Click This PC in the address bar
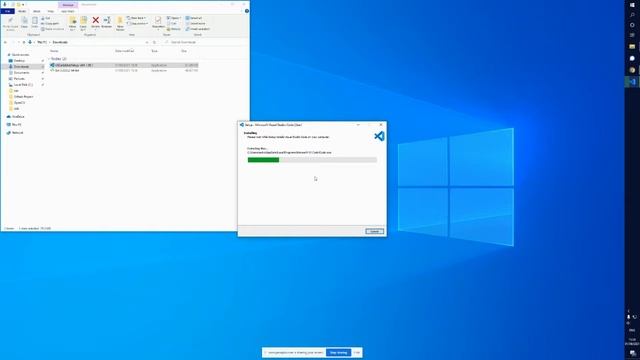 pyautogui.click(x=42, y=42)
